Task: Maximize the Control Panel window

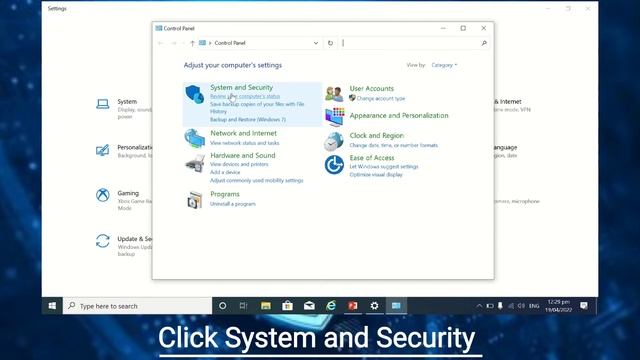Action: 463,28
